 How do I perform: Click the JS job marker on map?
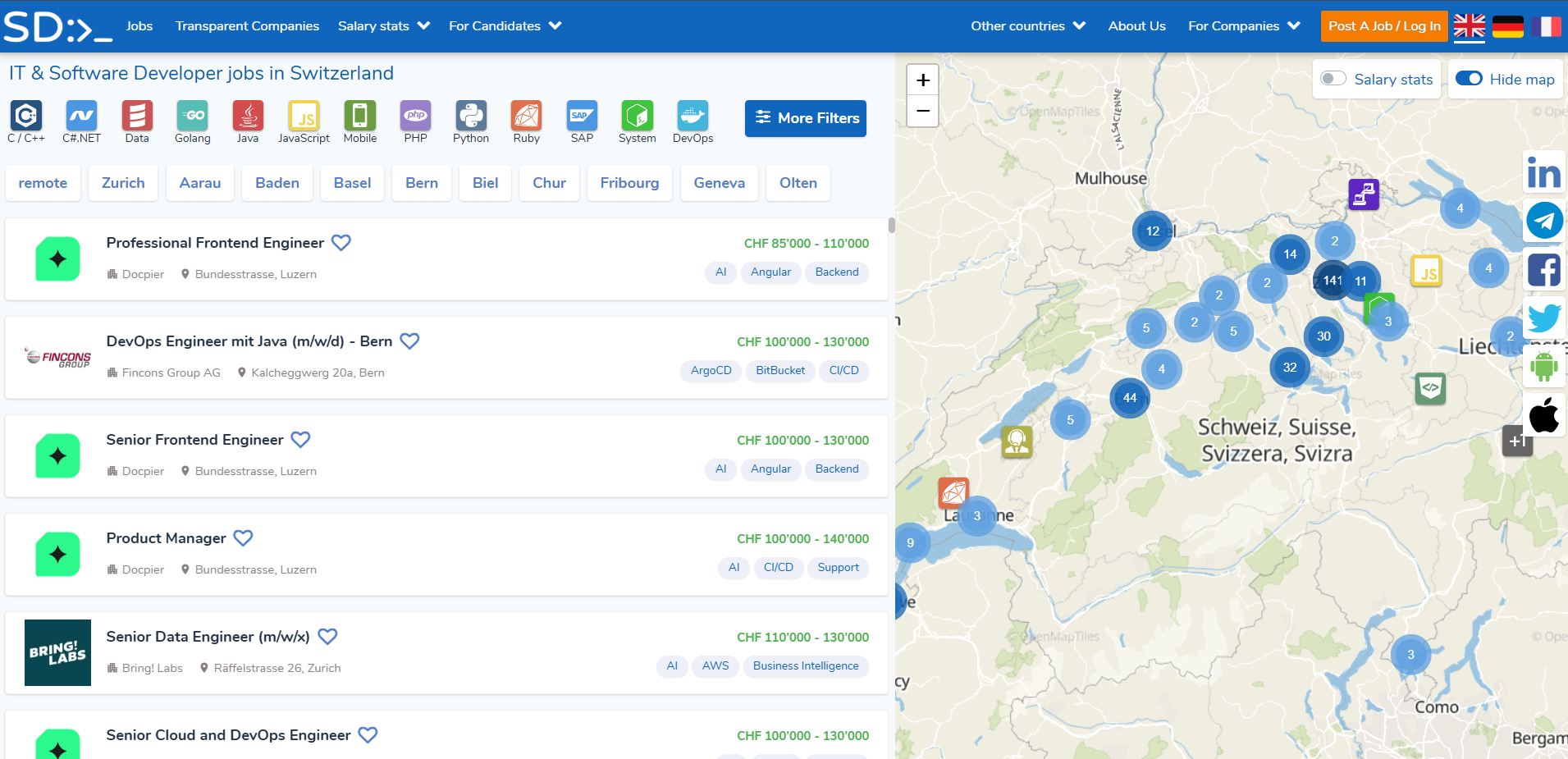coord(1427,272)
